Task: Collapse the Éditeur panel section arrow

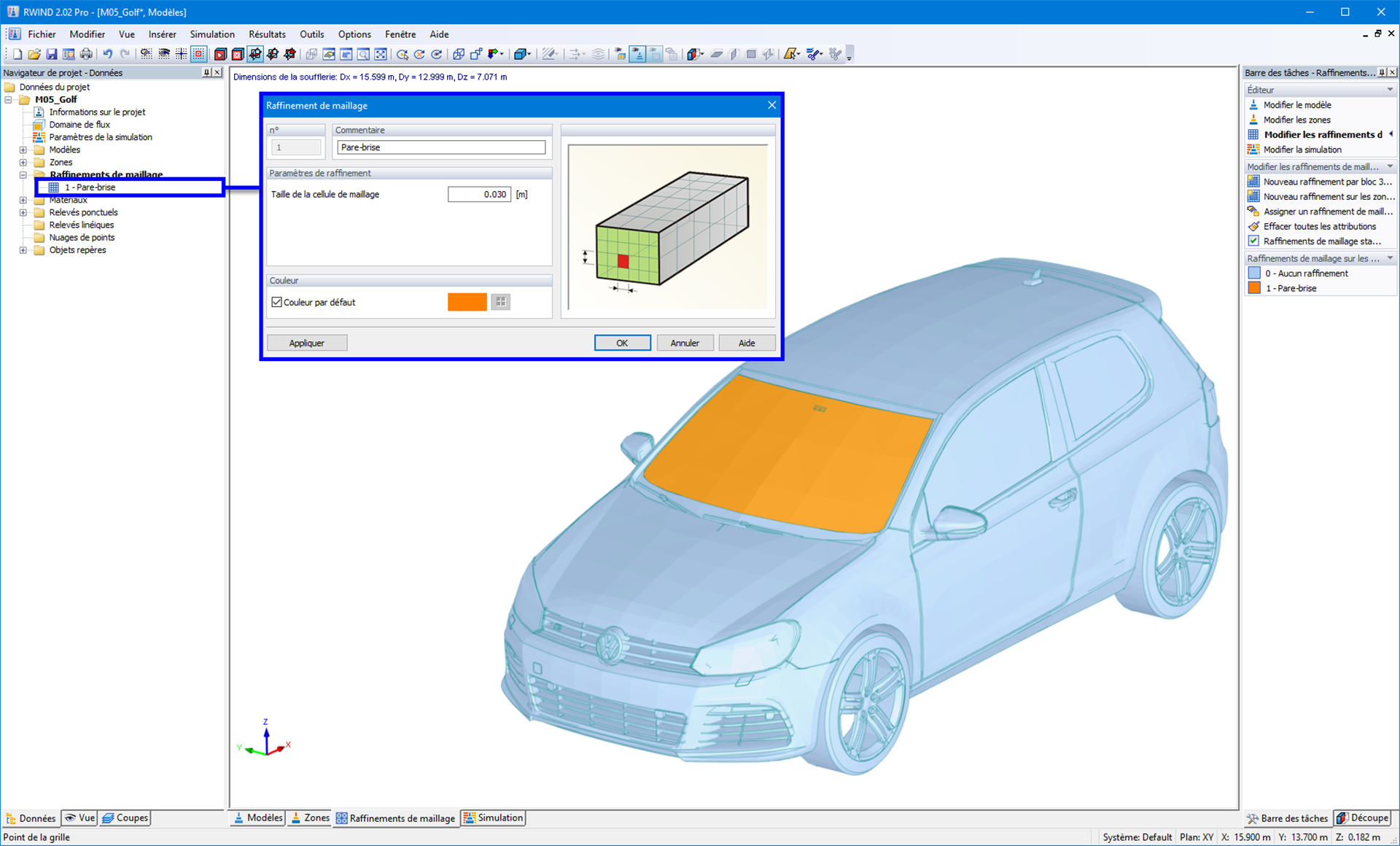Action: 1390,90
